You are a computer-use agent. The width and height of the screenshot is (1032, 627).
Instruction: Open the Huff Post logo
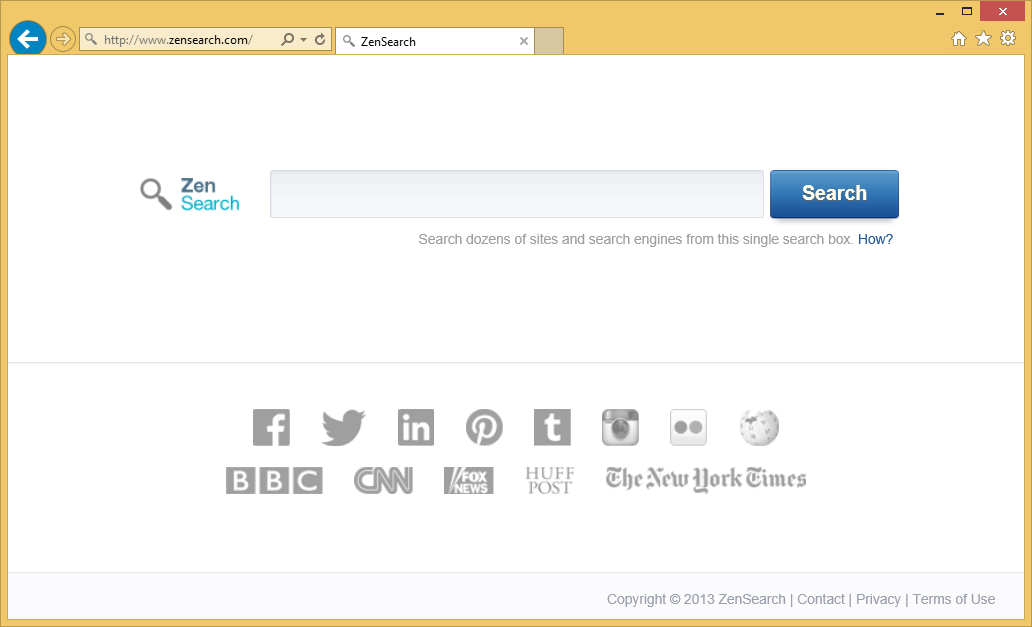point(549,481)
